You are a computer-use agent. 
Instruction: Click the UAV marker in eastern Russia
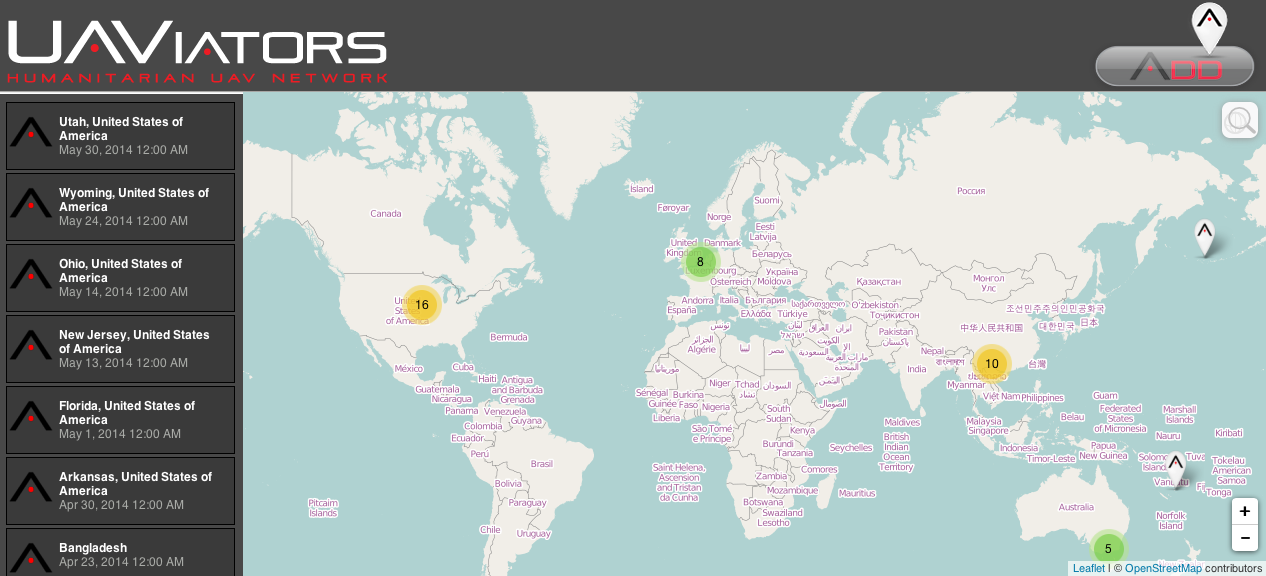[x=1205, y=237]
